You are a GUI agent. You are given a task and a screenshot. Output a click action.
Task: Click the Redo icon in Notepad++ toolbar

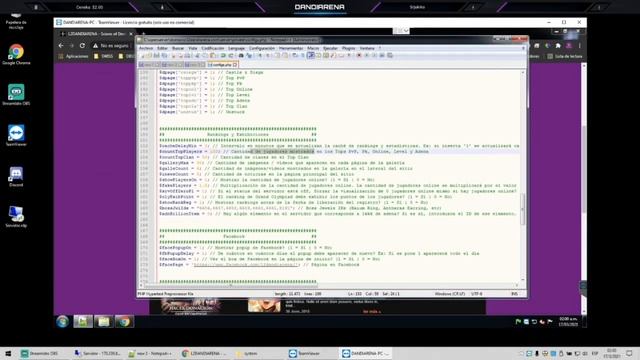pyautogui.click(x=231, y=56)
